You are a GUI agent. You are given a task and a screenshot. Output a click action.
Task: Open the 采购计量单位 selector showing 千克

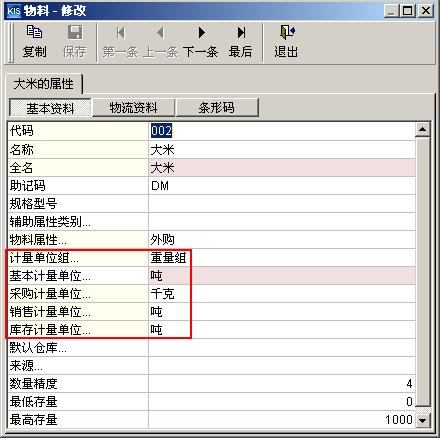tap(282, 294)
